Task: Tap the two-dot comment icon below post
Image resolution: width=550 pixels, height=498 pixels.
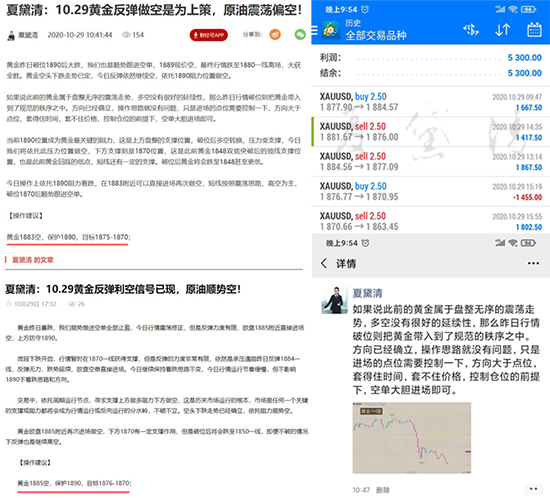Action: pos(534,489)
